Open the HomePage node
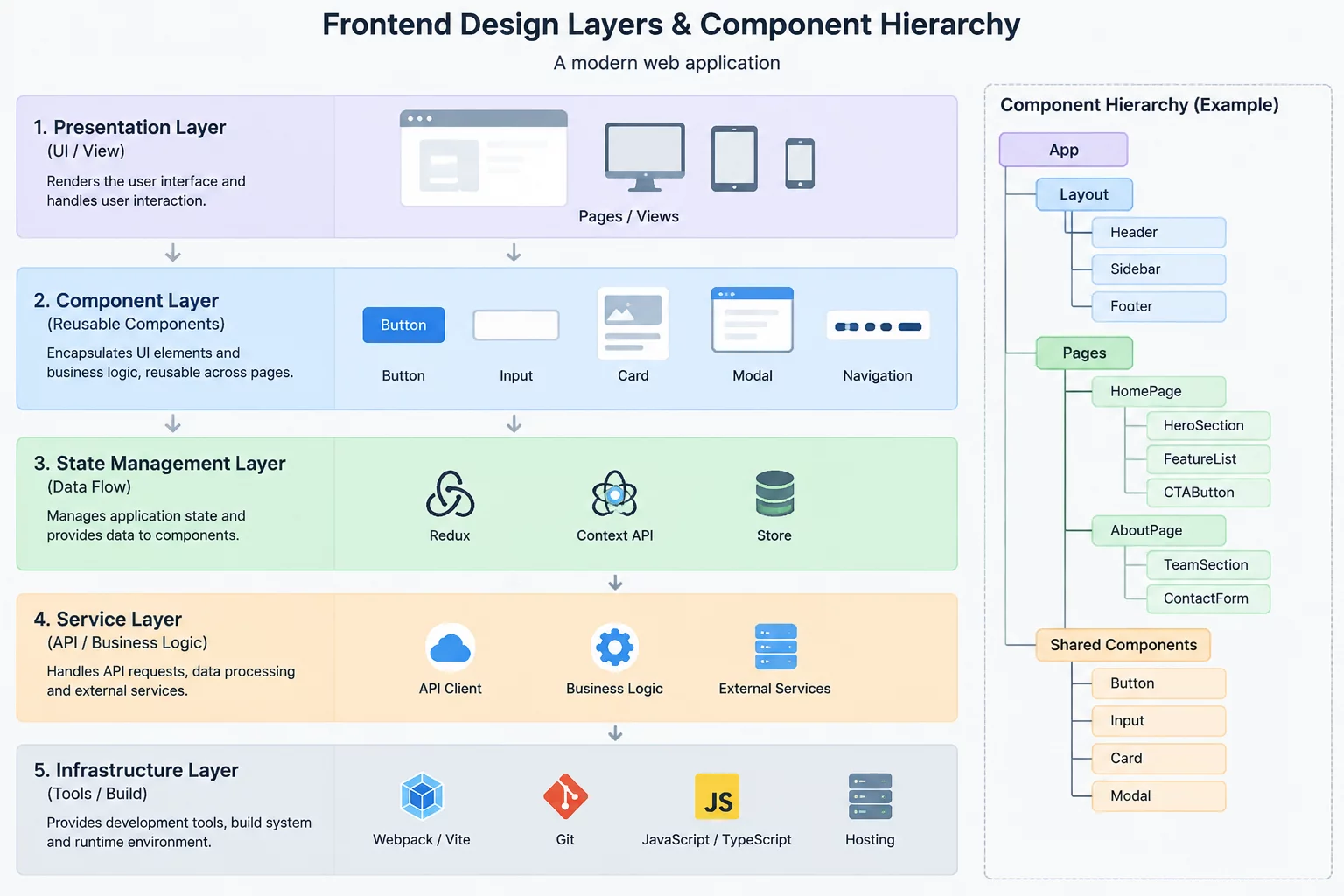The width and height of the screenshot is (1344, 896). pos(1158,391)
